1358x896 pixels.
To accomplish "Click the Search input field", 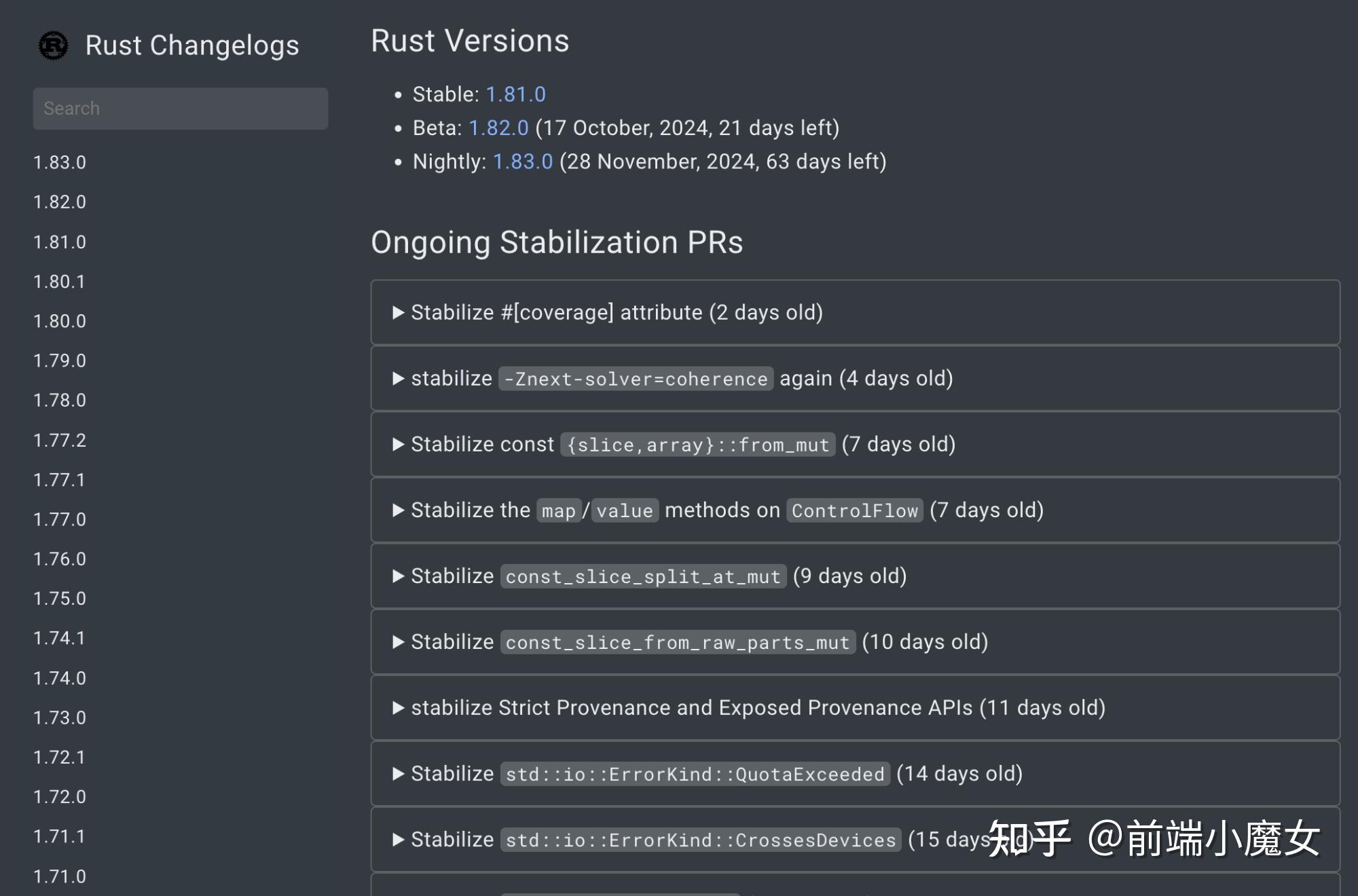I will click(x=180, y=108).
